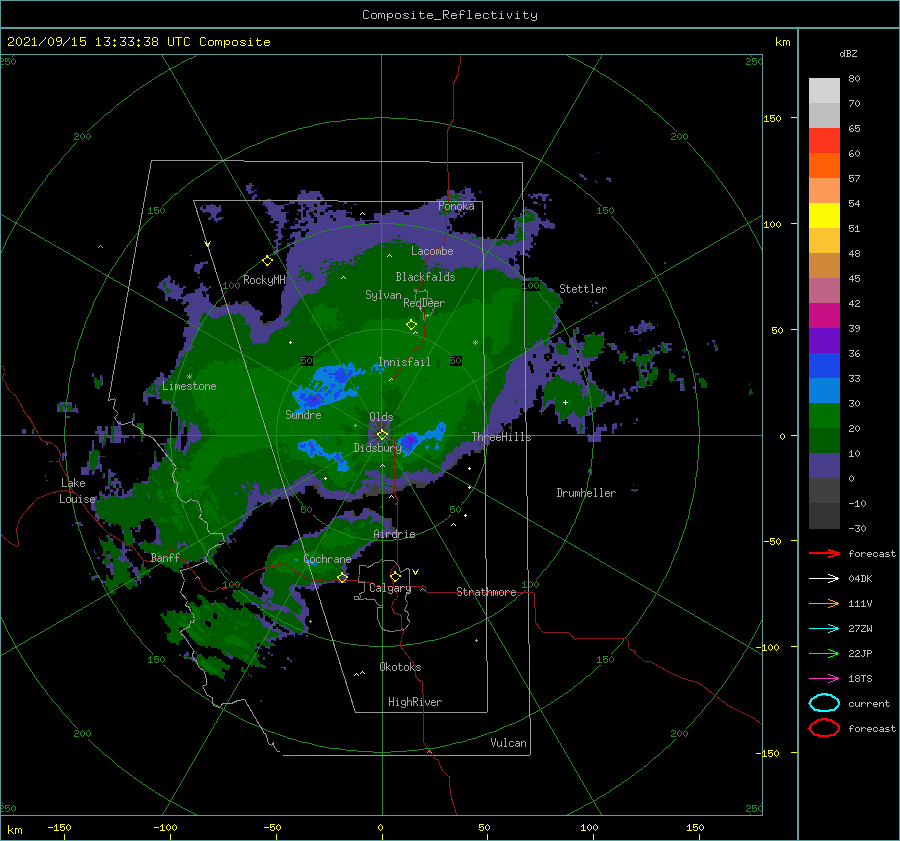This screenshot has width=900, height=841.
Task: Click the Limestone label
Action: tap(189, 386)
